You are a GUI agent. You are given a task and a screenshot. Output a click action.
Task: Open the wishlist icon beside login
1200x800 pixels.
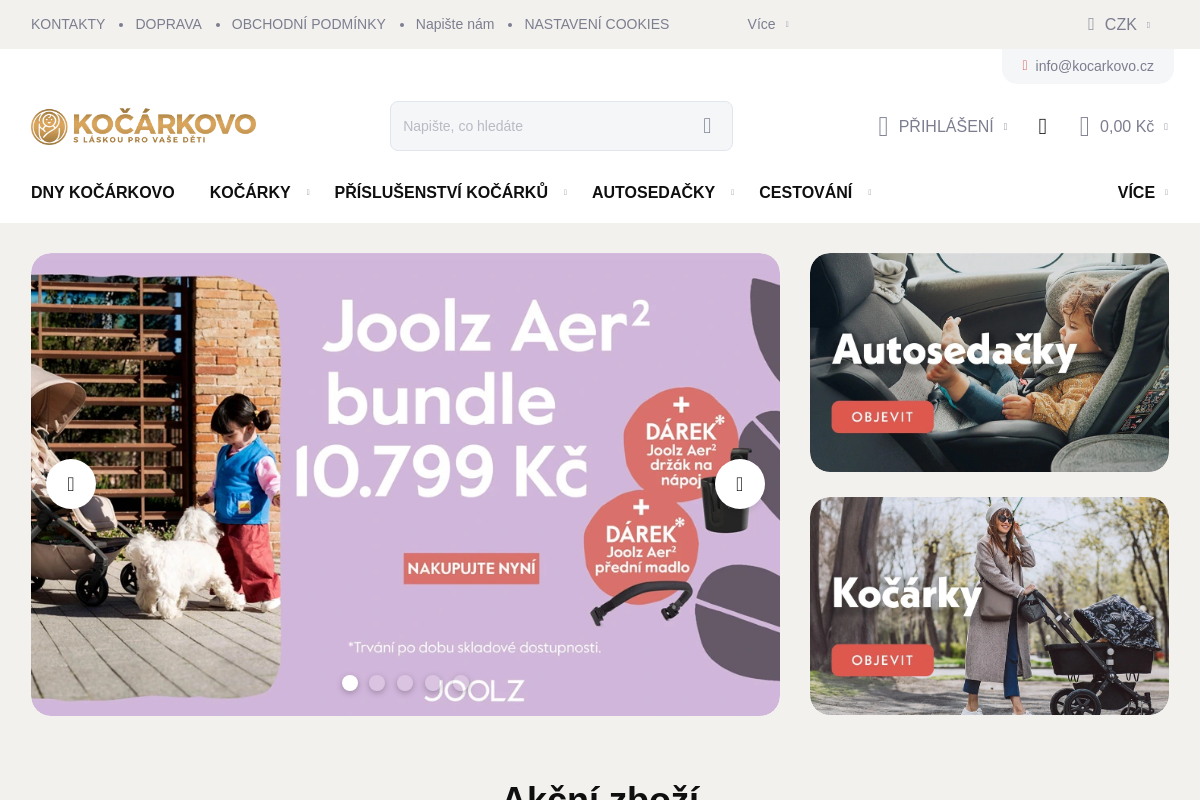point(1043,126)
